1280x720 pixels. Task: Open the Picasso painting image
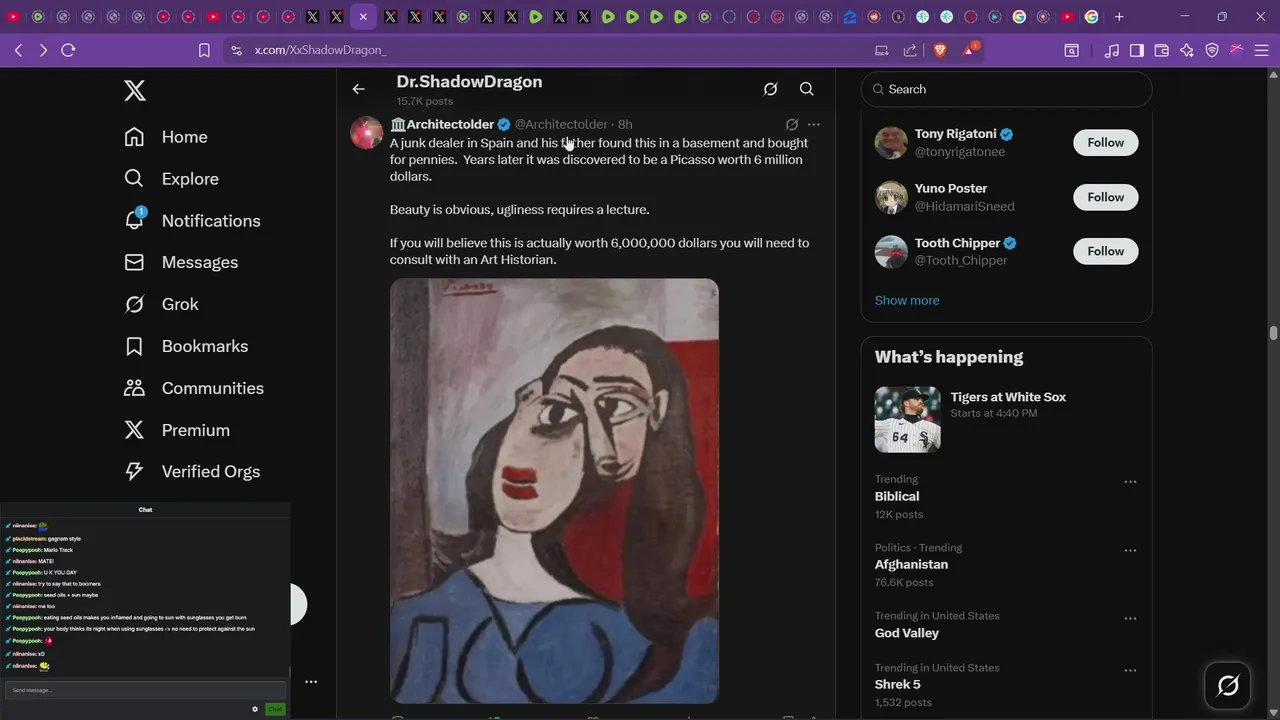[x=554, y=491]
